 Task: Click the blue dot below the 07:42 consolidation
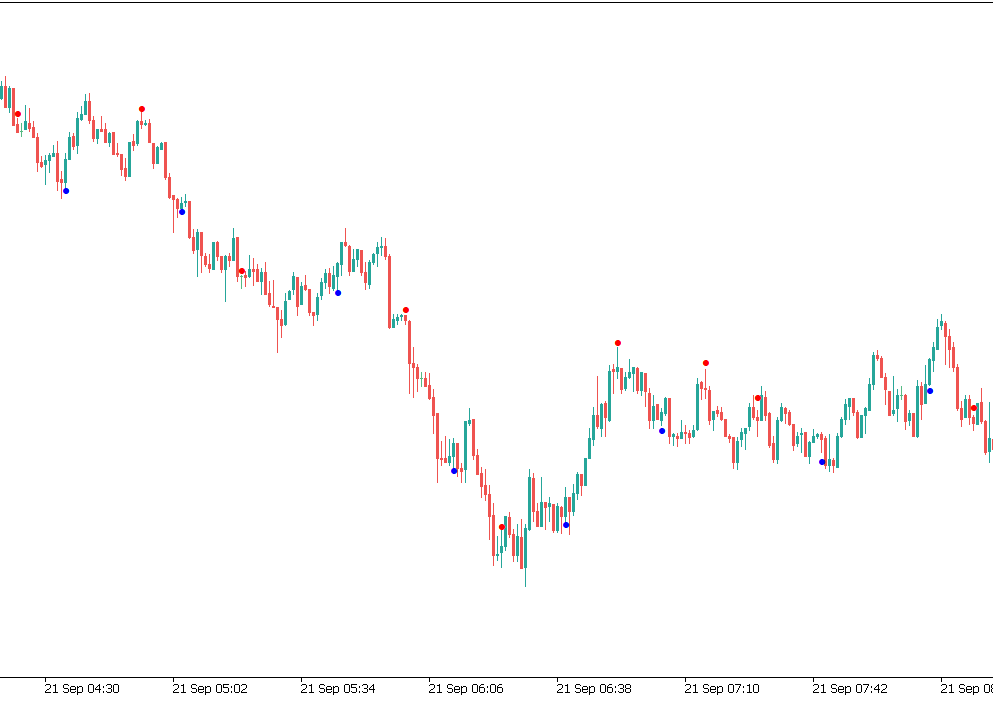point(822,461)
